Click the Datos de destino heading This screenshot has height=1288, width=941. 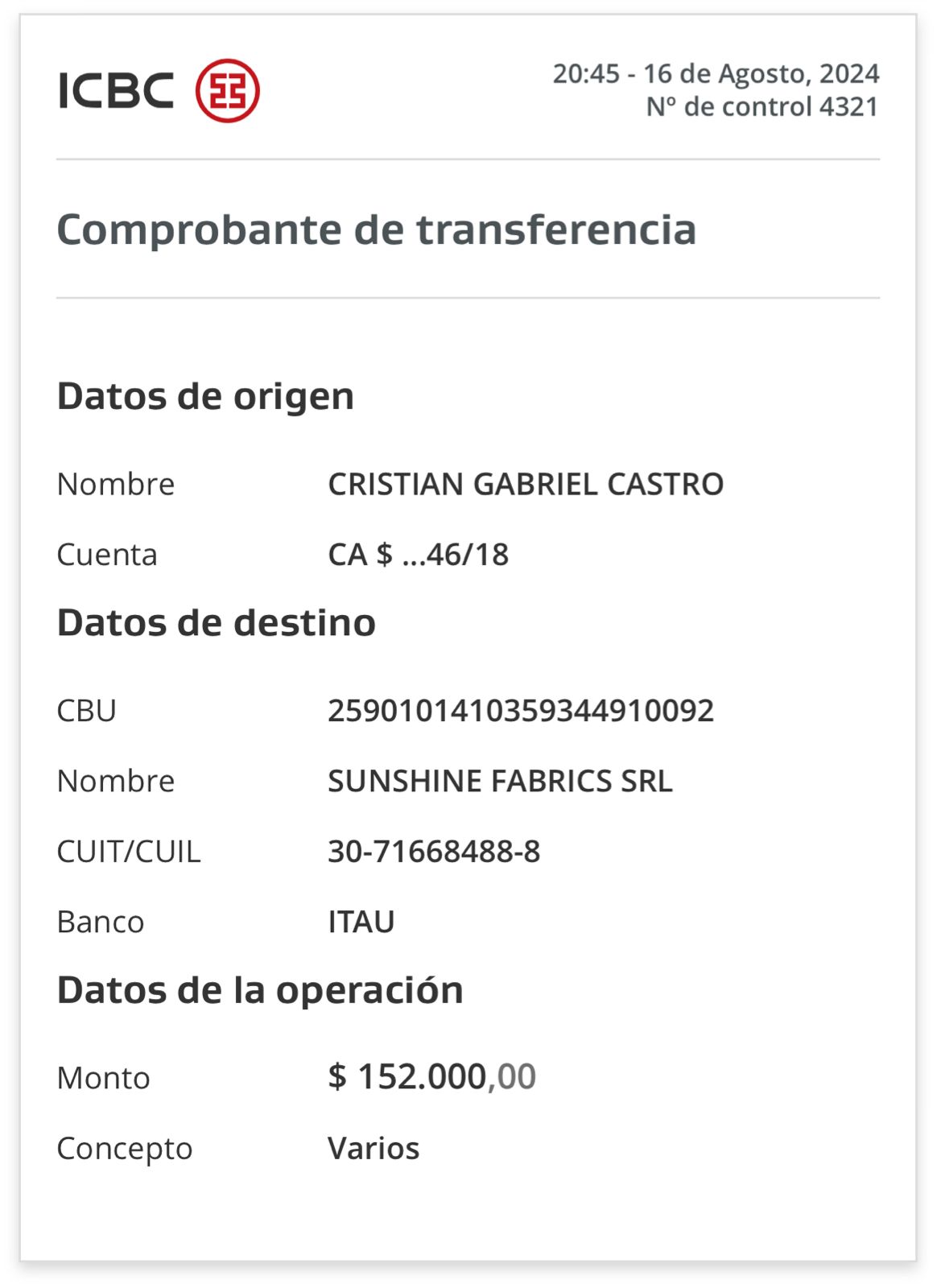tap(216, 623)
